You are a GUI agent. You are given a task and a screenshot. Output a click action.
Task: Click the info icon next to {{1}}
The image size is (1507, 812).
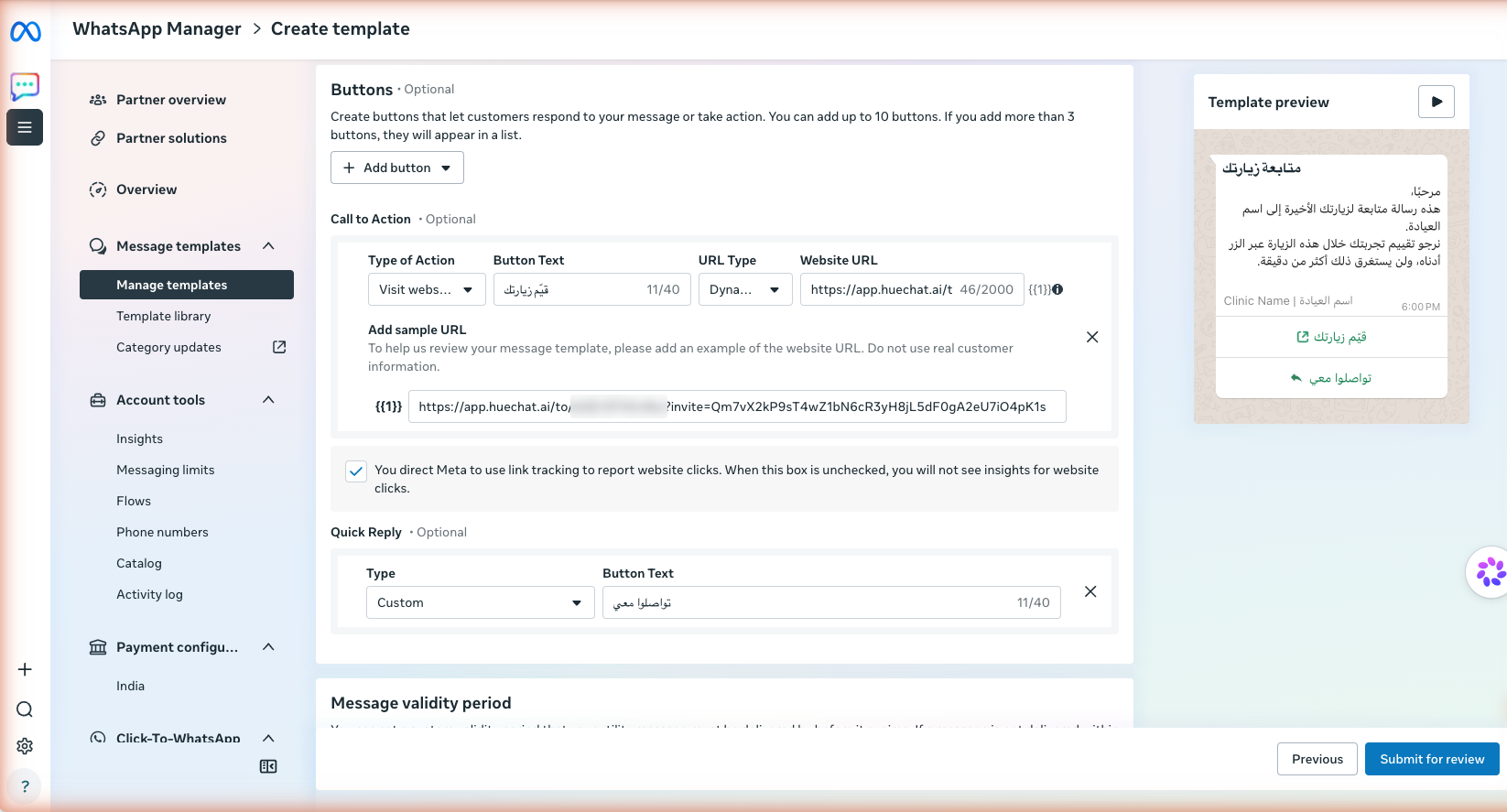pos(1057,289)
